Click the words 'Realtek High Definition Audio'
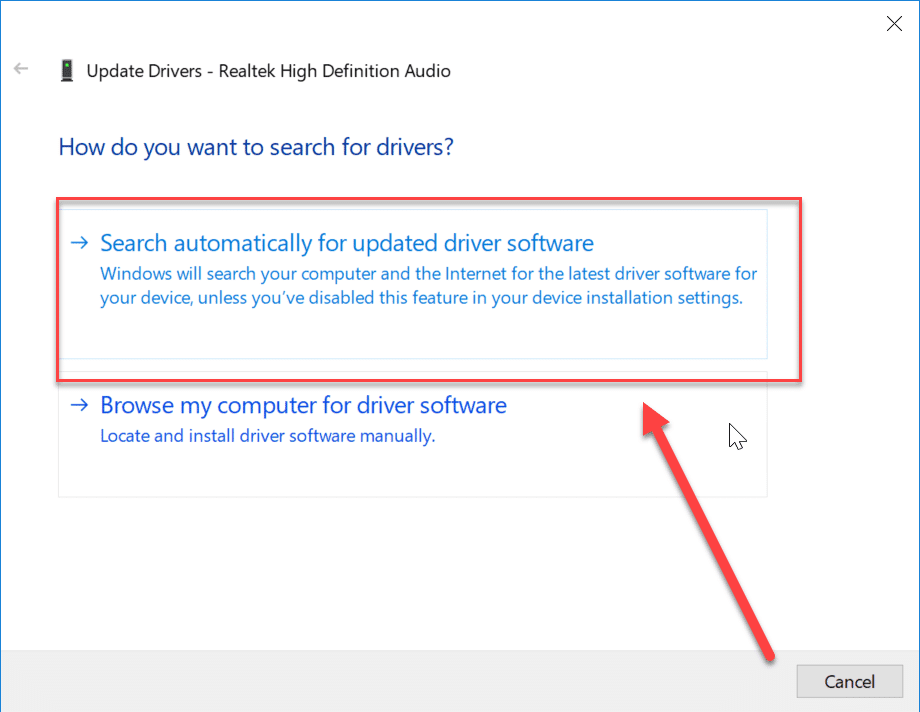 [334, 71]
